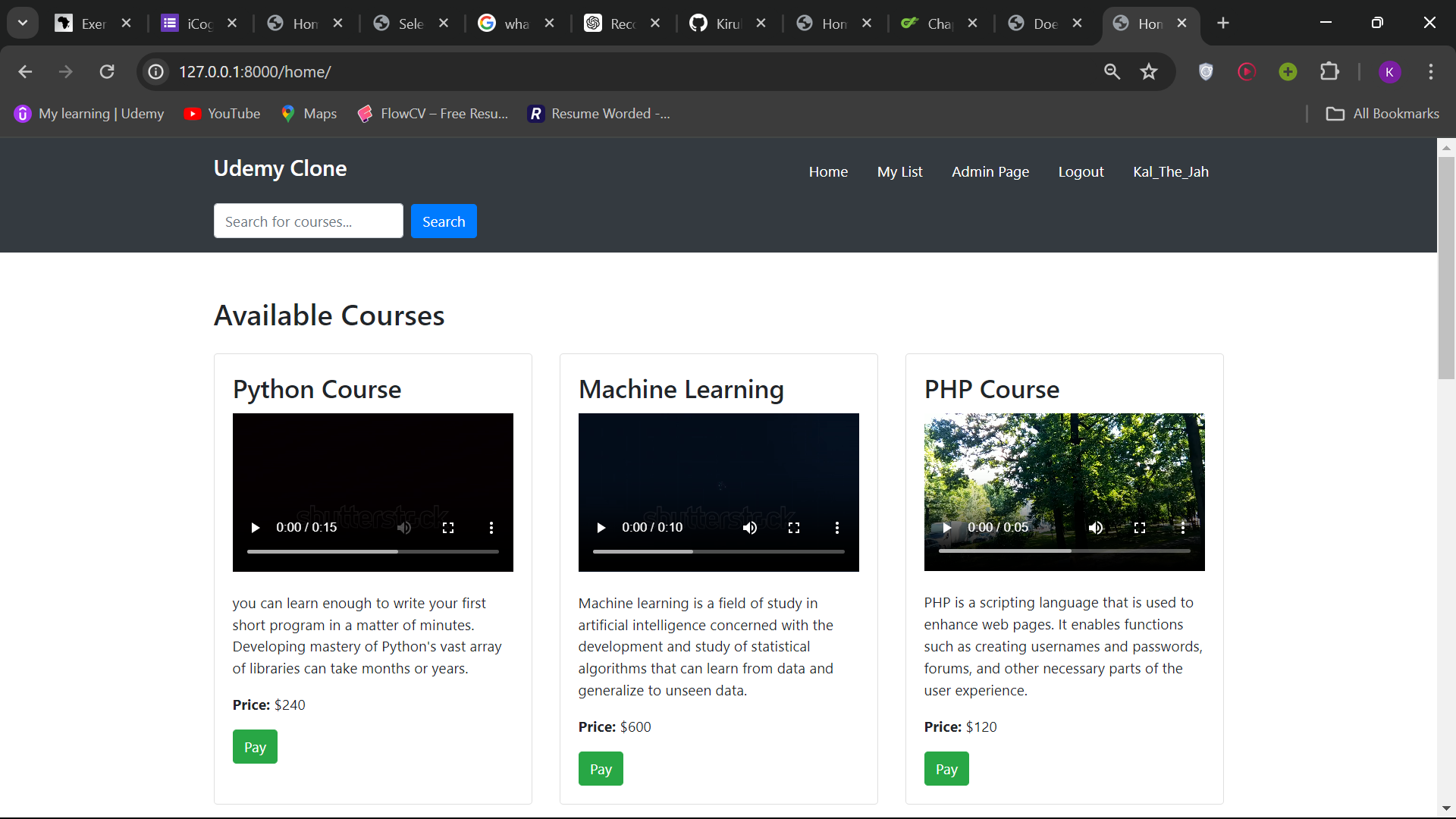Screen dimensions: 1456x819
Task: Mute the PHP Course video
Action: click(x=1096, y=528)
